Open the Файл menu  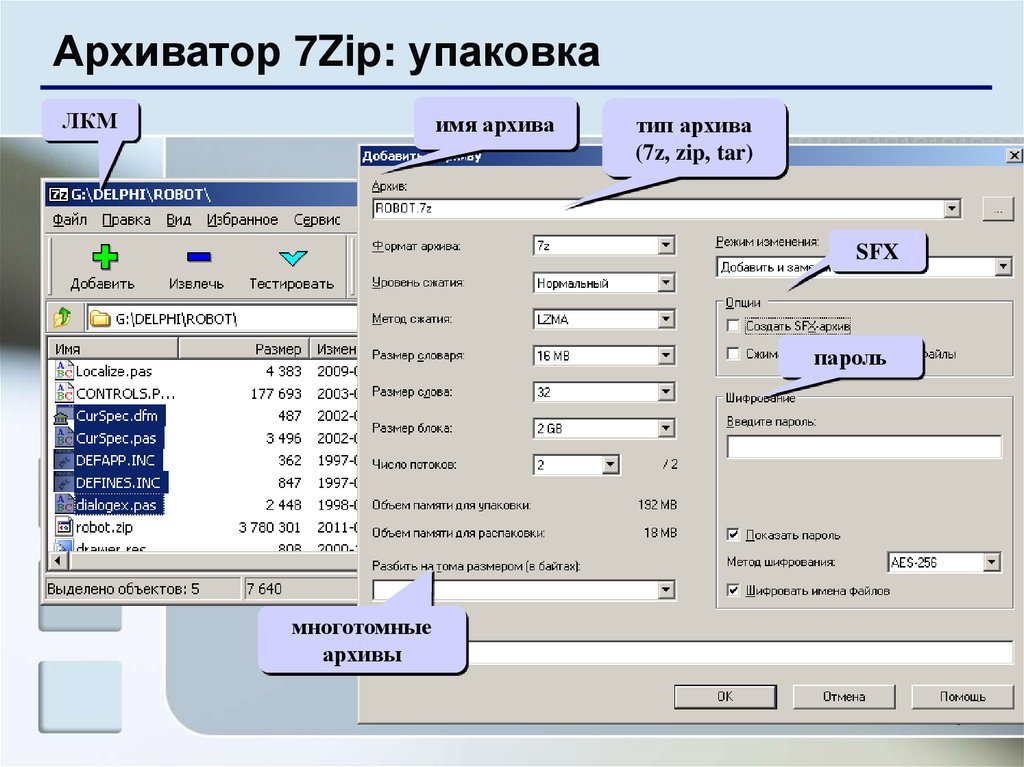pyautogui.click(x=70, y=220)
